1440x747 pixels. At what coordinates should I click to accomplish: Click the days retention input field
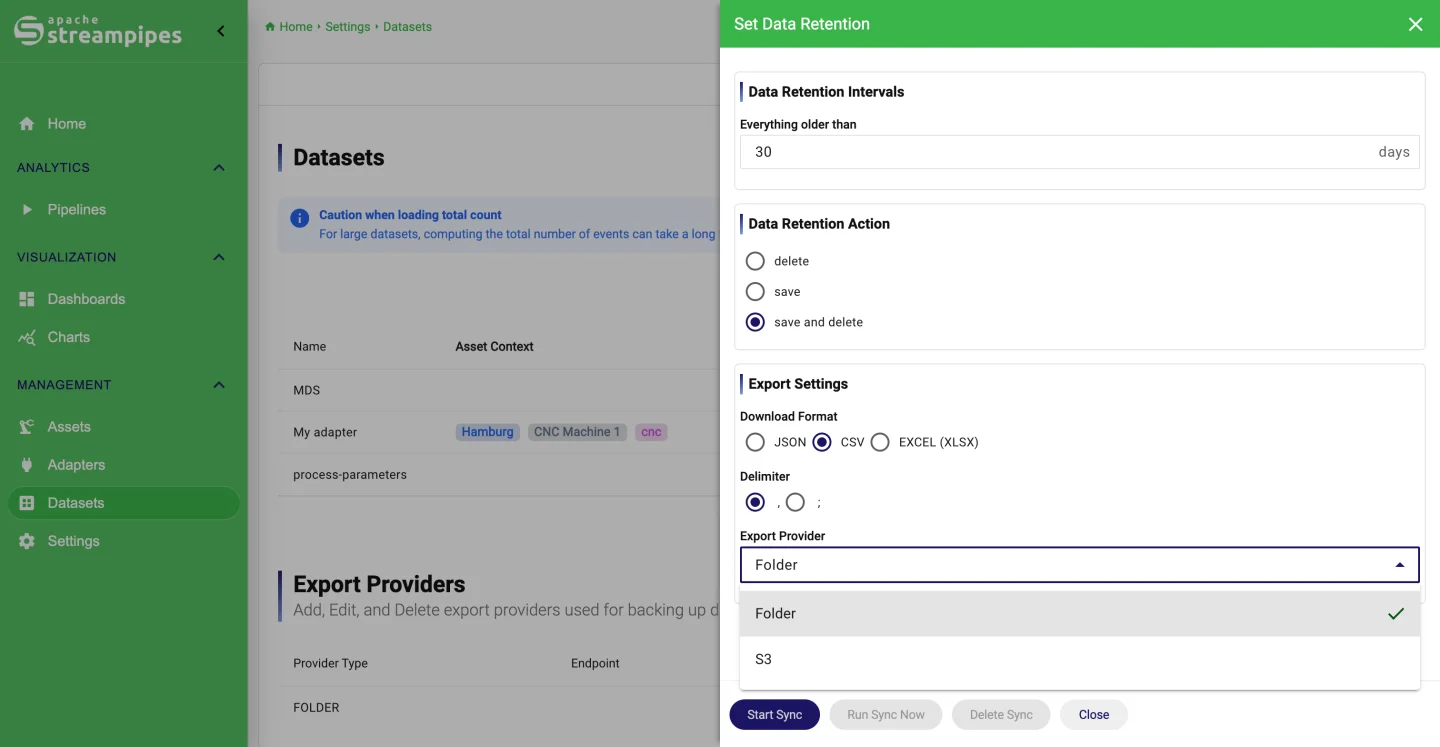(x=1080, y=152)
